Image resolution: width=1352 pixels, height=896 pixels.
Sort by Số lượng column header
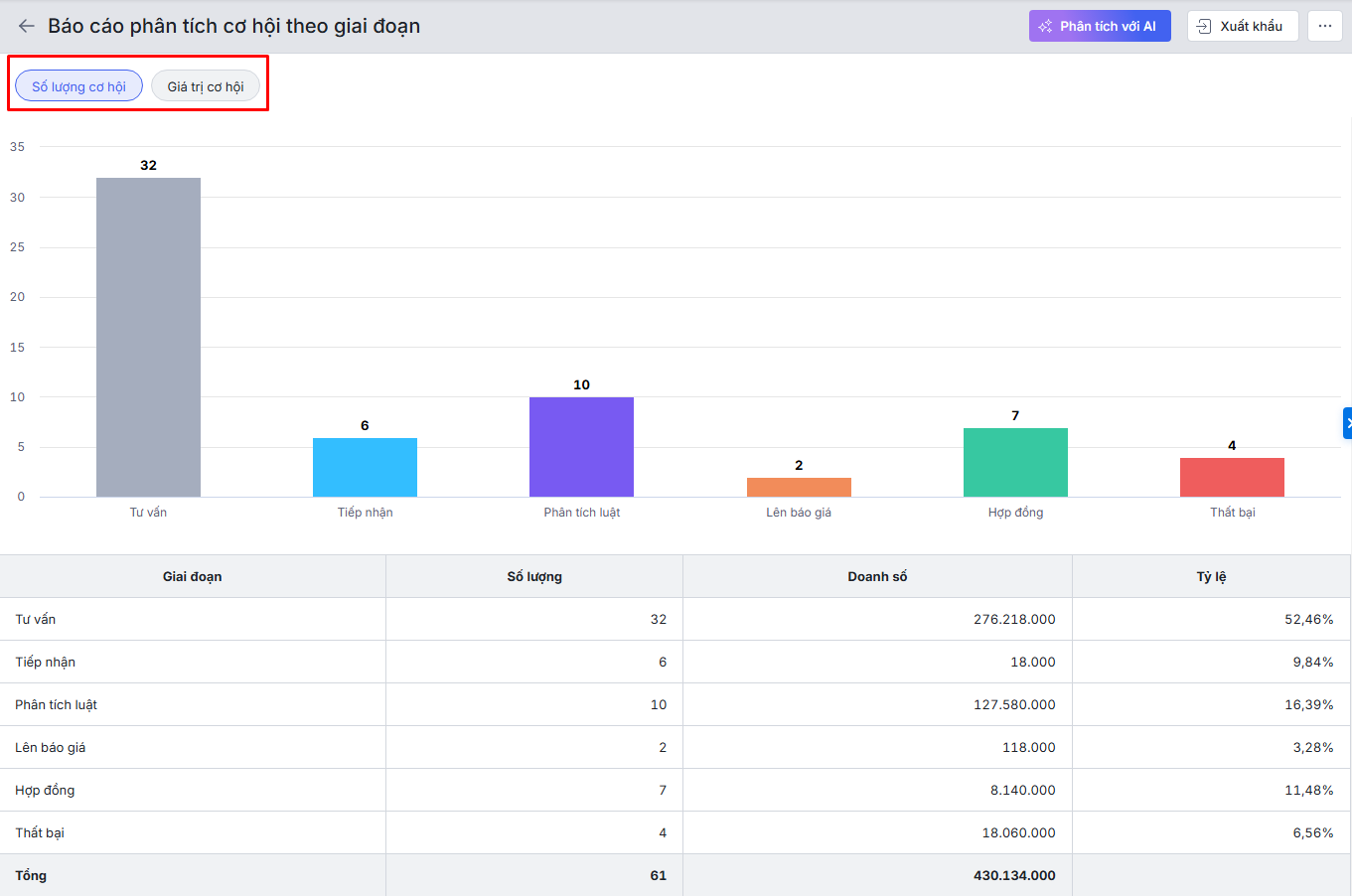pos(534,576)
